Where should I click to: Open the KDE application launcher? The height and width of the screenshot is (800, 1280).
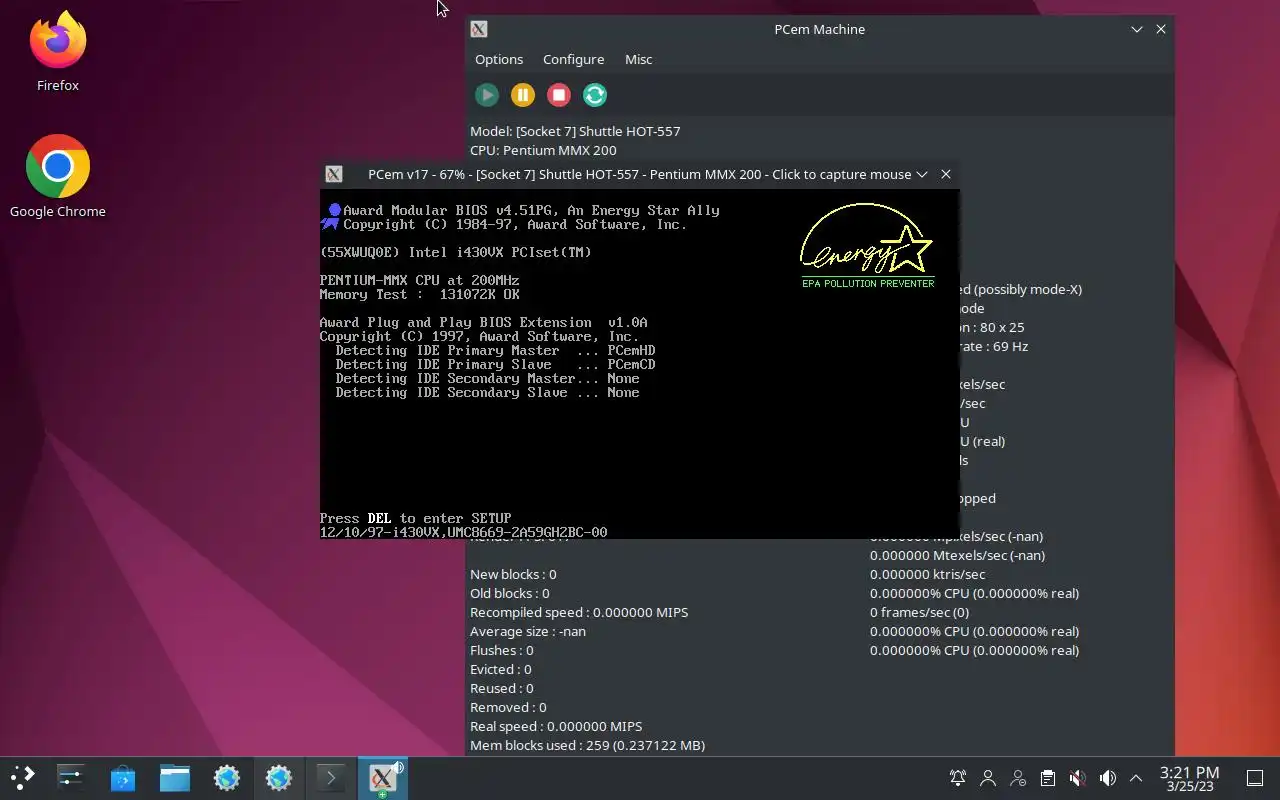coord(22,777)
